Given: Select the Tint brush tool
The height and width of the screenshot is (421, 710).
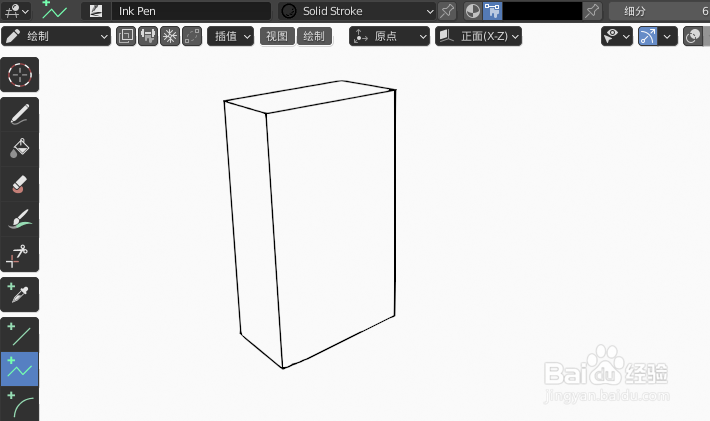Looking at the screenshot, I should [x=19, y=219].
